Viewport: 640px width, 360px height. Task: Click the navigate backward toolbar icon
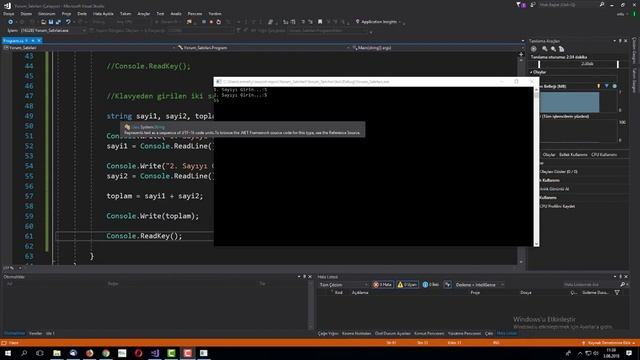tap(11, 22)
